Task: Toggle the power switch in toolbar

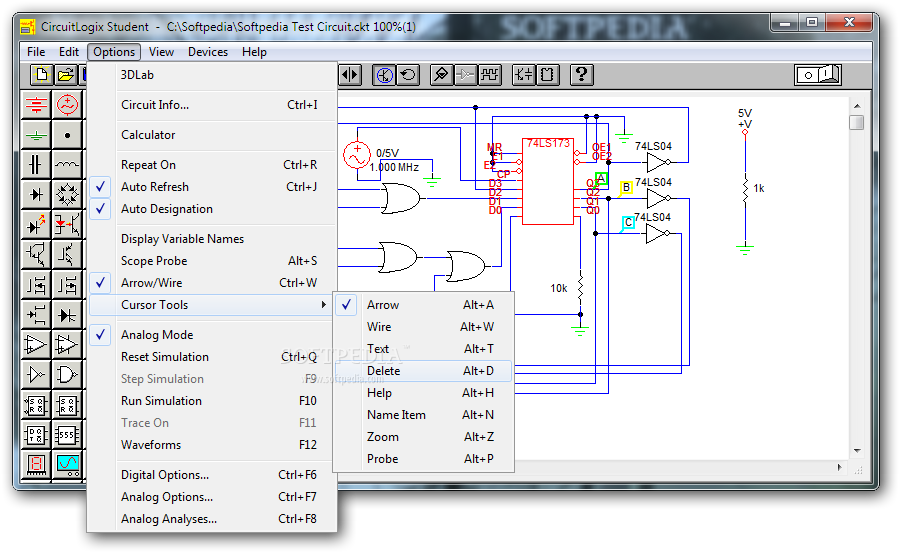Action: pyautogui.click(x=818, y=75)
